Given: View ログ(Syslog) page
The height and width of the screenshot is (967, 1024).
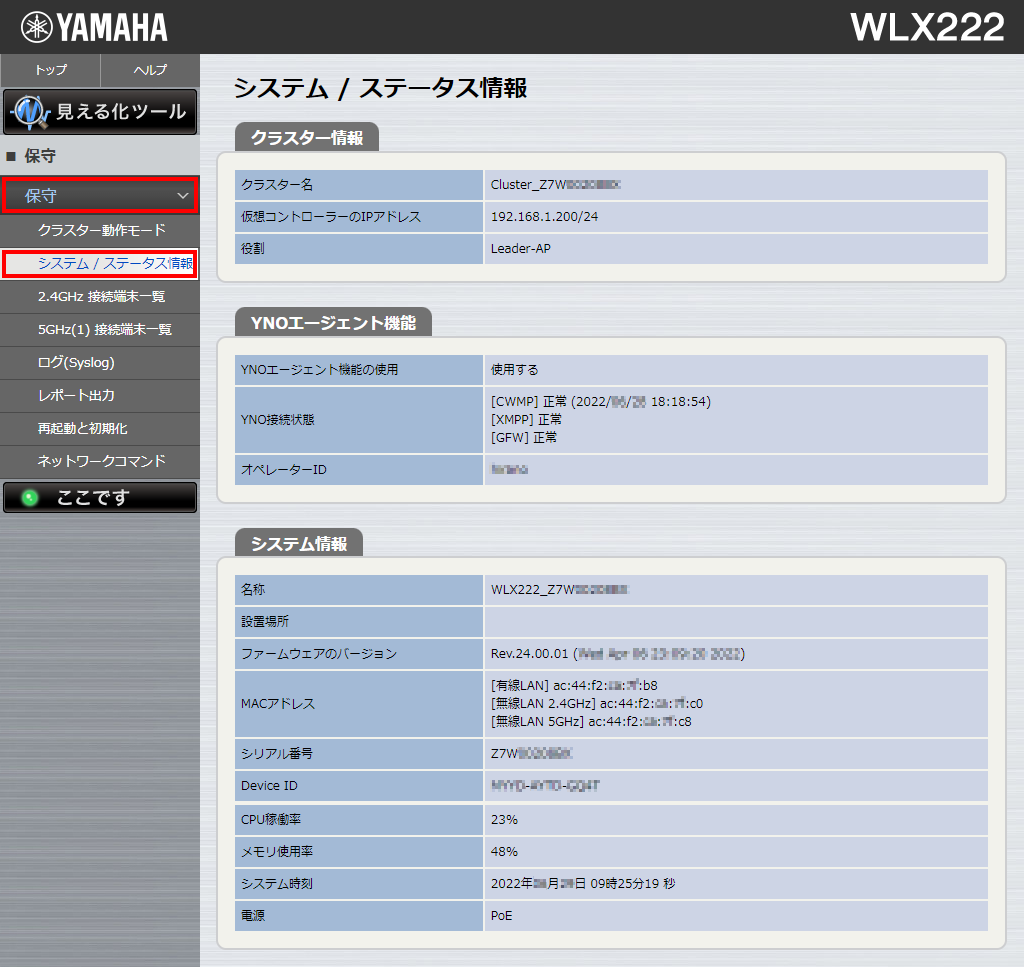Looking at the screenshot, I should click(76, 363).
